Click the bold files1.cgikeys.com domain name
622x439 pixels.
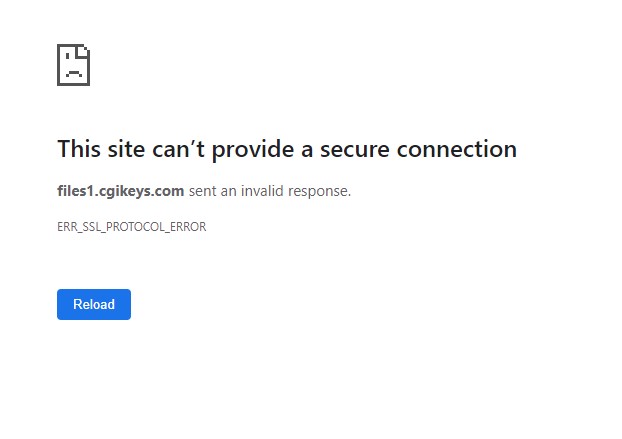click(120, 191)
